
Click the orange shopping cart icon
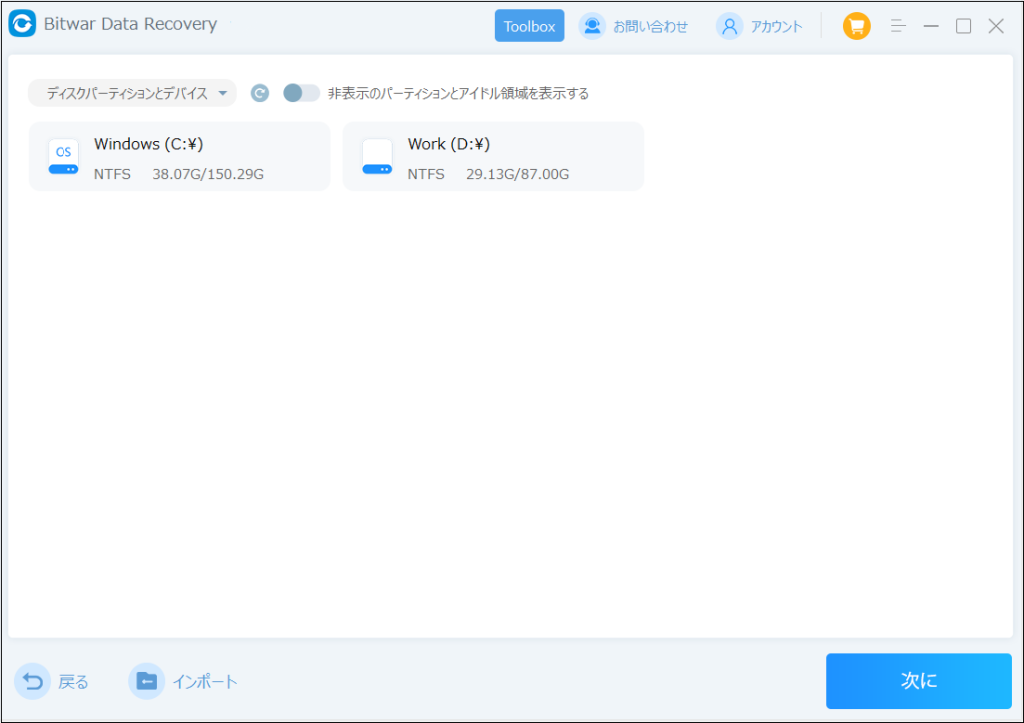tap(856, 27)
